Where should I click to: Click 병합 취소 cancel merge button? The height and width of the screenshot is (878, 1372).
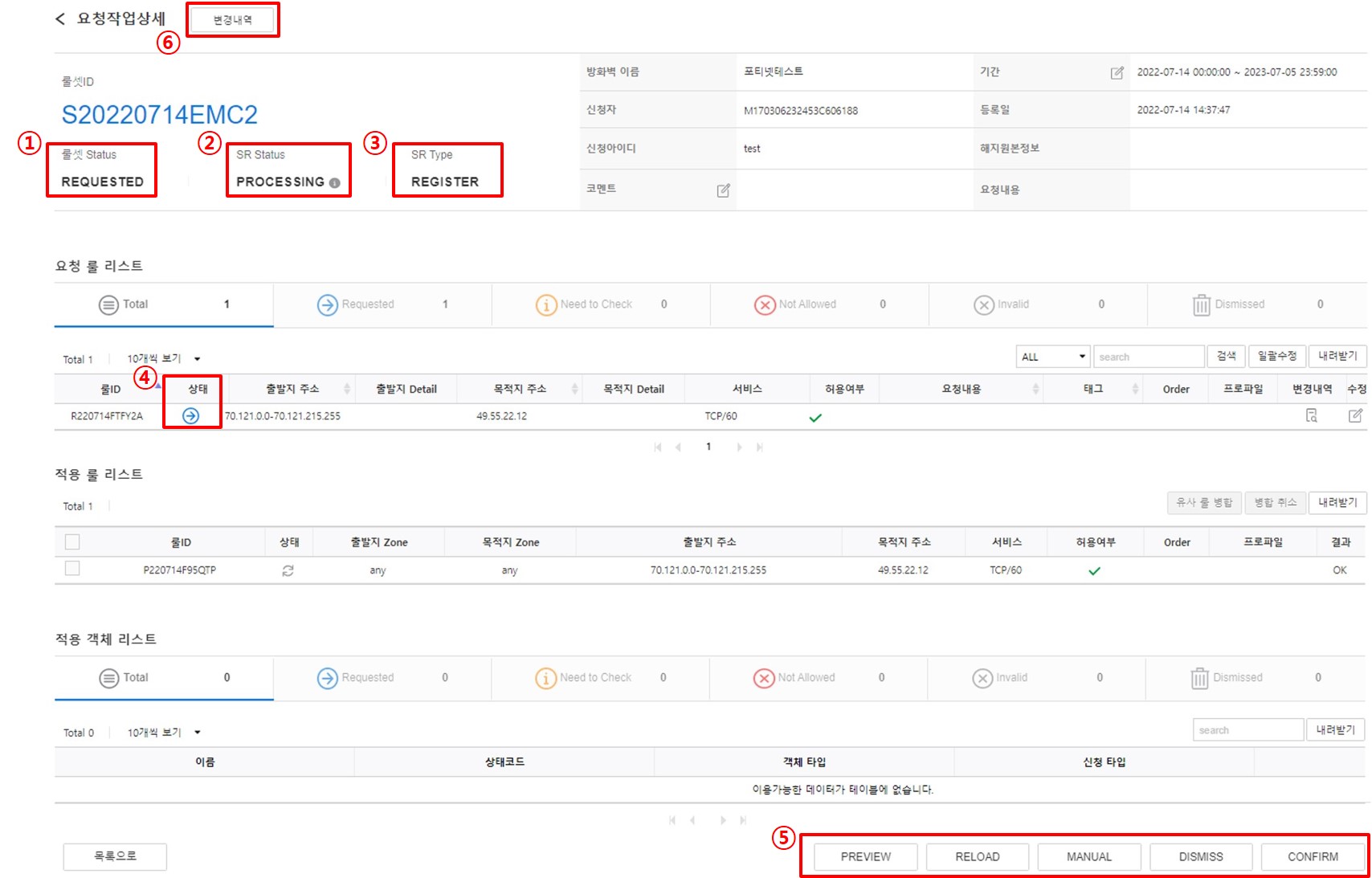coord(1276,503)
